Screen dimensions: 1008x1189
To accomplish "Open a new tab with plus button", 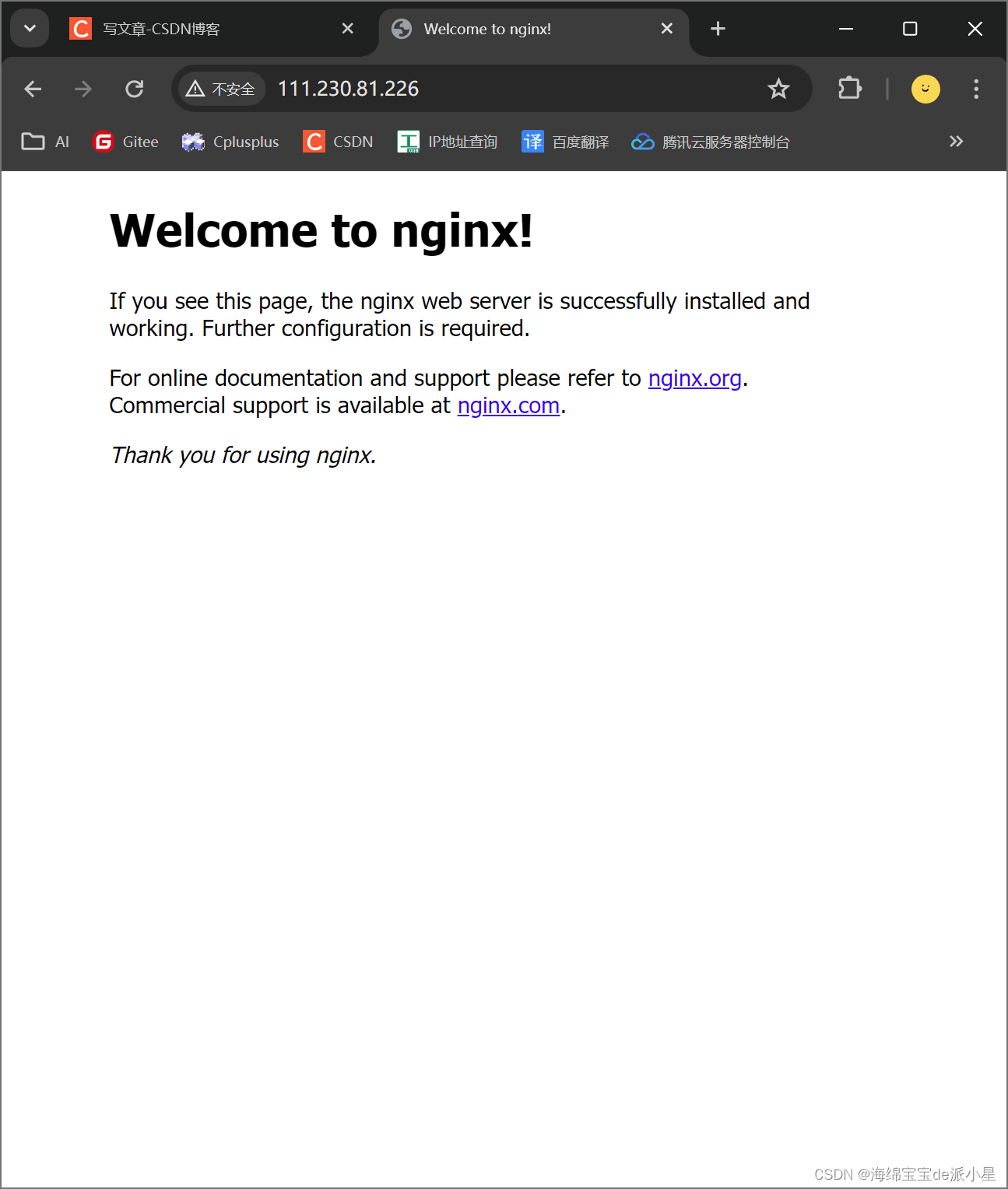I will 718,29.
